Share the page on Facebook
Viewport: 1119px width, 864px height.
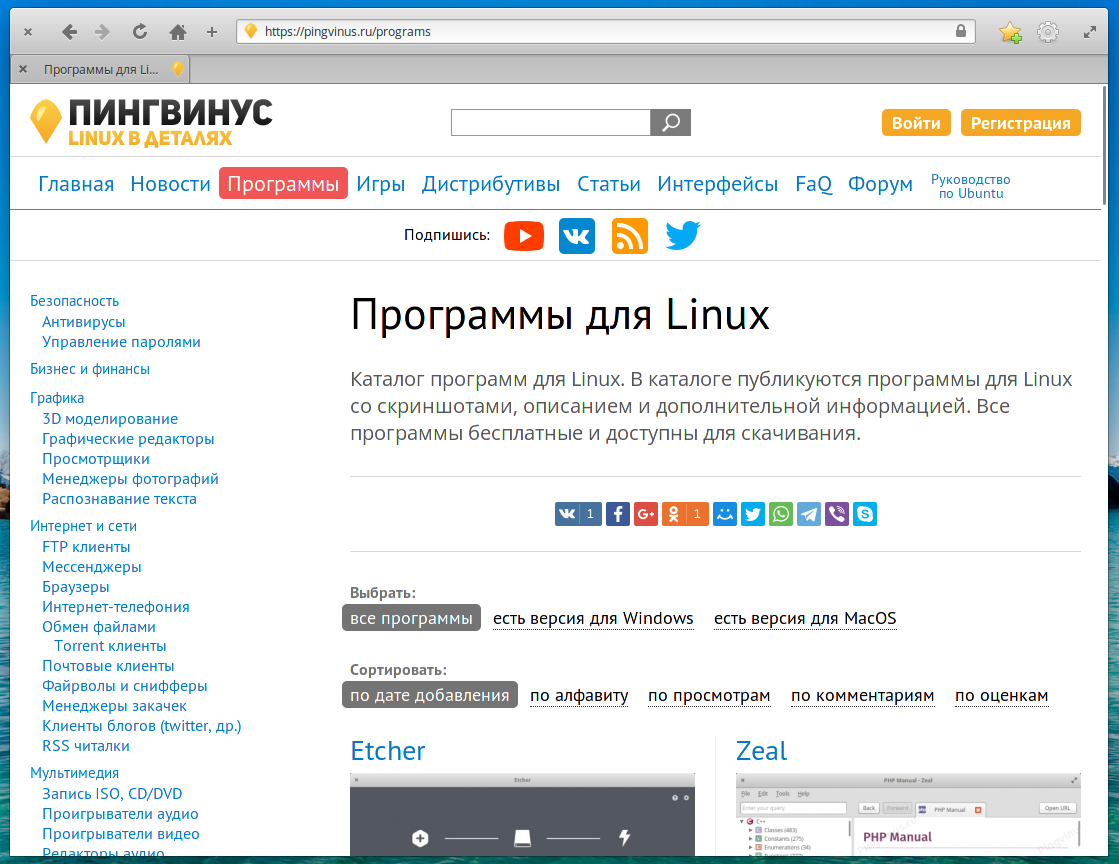pos(618,514)
